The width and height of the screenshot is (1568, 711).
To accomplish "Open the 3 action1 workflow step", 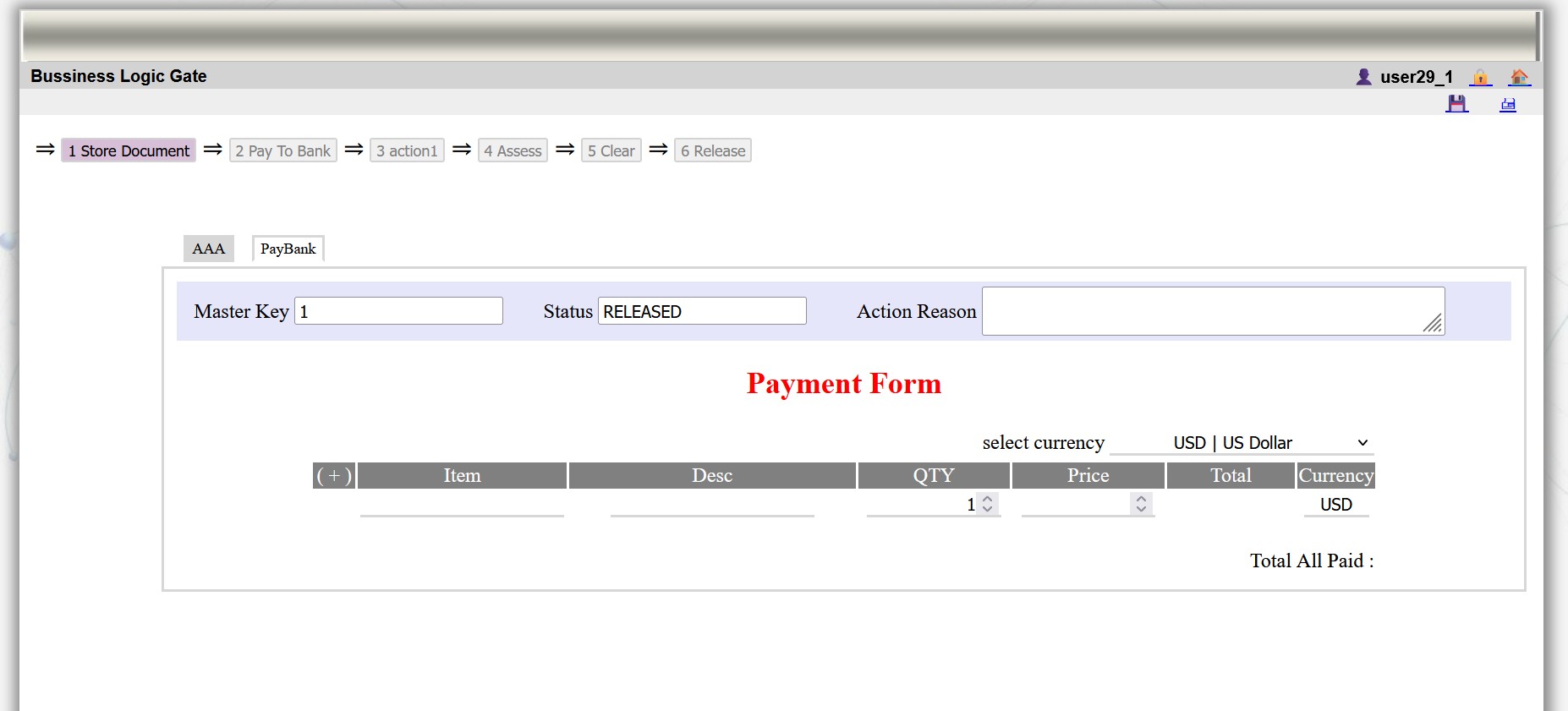I will 407,150.
